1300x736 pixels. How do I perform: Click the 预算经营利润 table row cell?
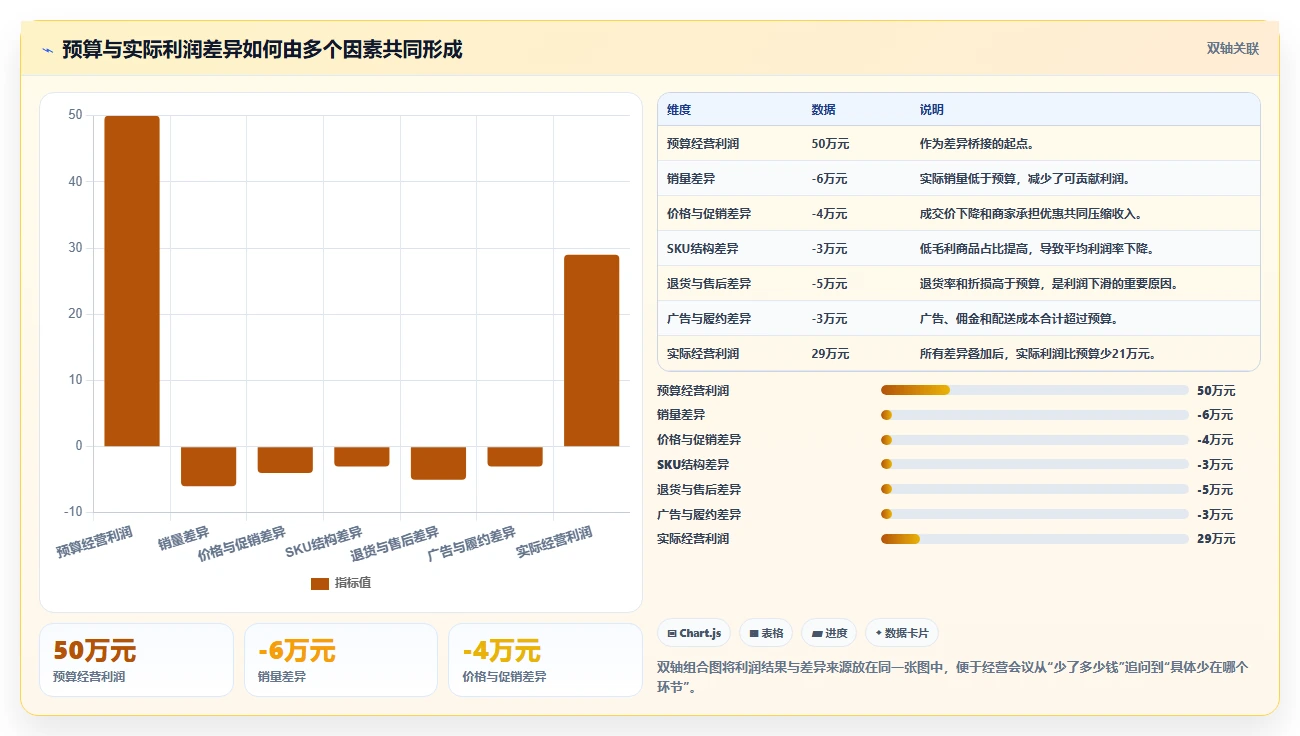click(x=703, y=144)
